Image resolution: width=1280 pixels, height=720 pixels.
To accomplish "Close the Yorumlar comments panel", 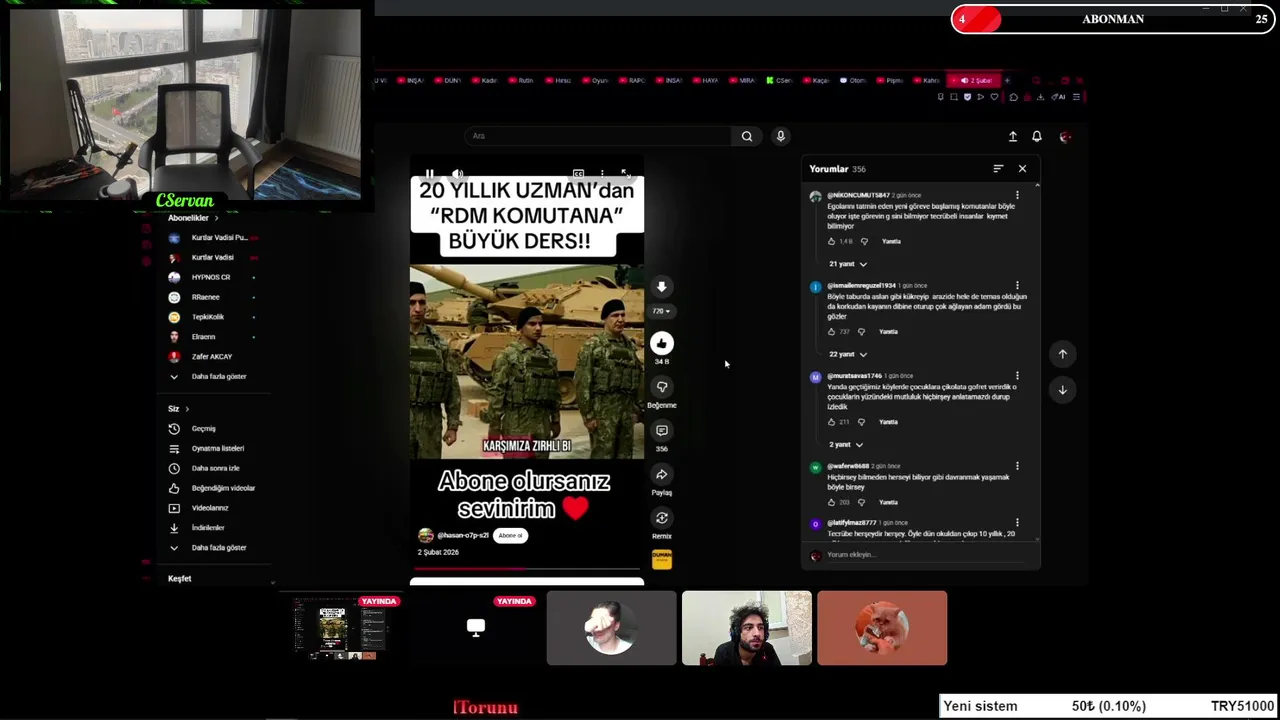I will point(1022,169).
